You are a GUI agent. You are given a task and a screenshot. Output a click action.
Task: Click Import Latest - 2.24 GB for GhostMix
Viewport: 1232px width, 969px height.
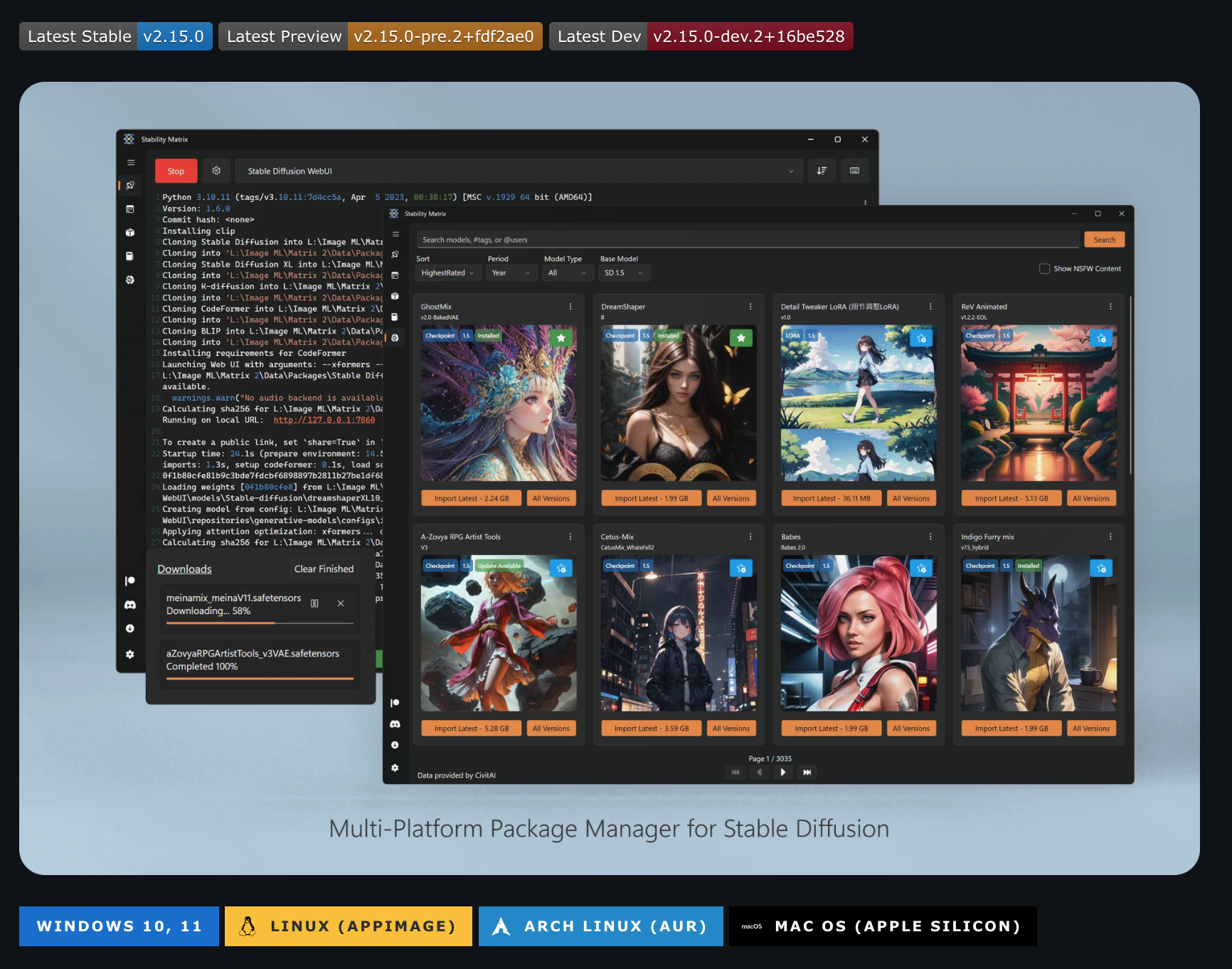(472, 498)
